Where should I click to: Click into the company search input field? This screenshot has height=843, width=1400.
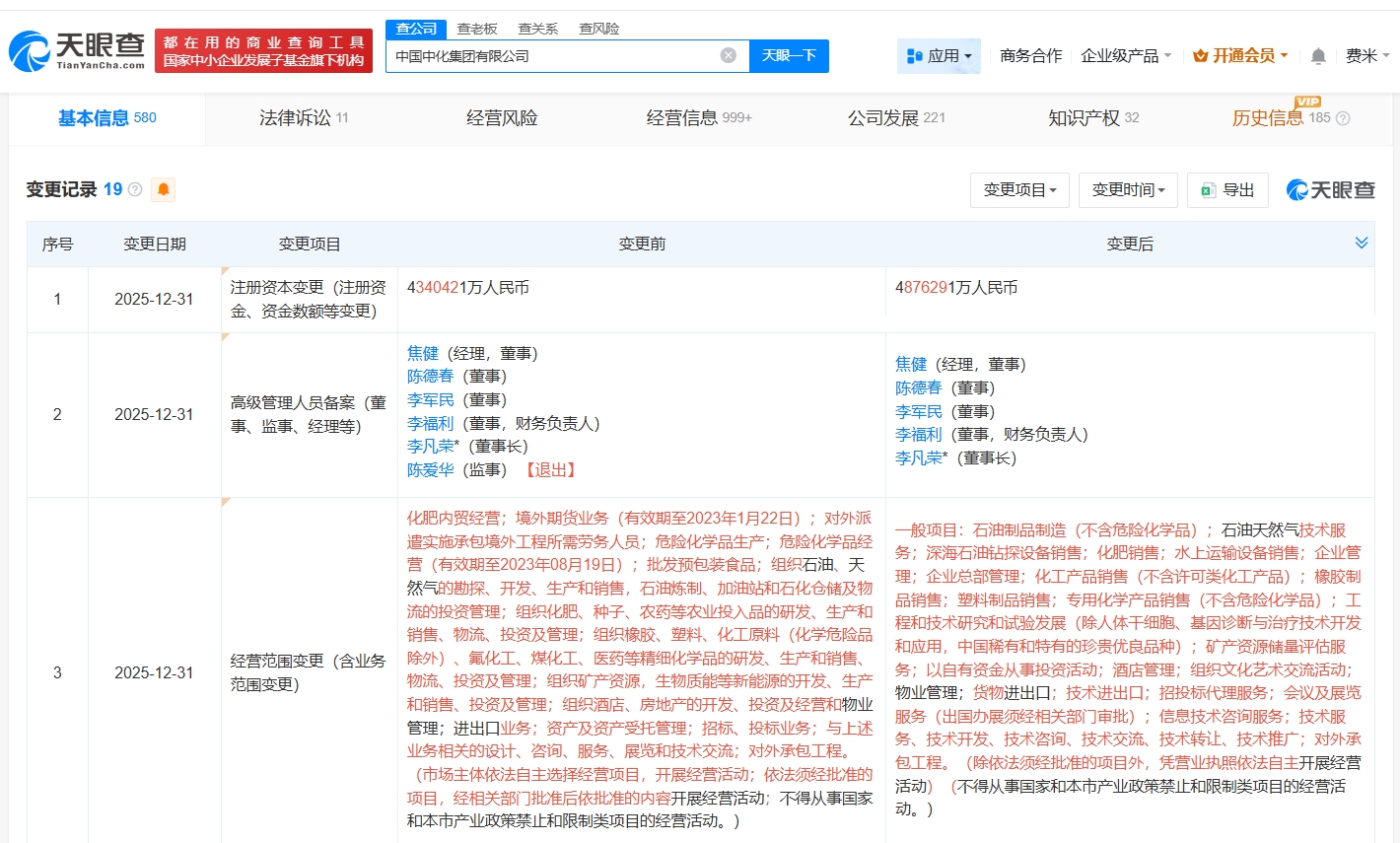coord(552,56)
